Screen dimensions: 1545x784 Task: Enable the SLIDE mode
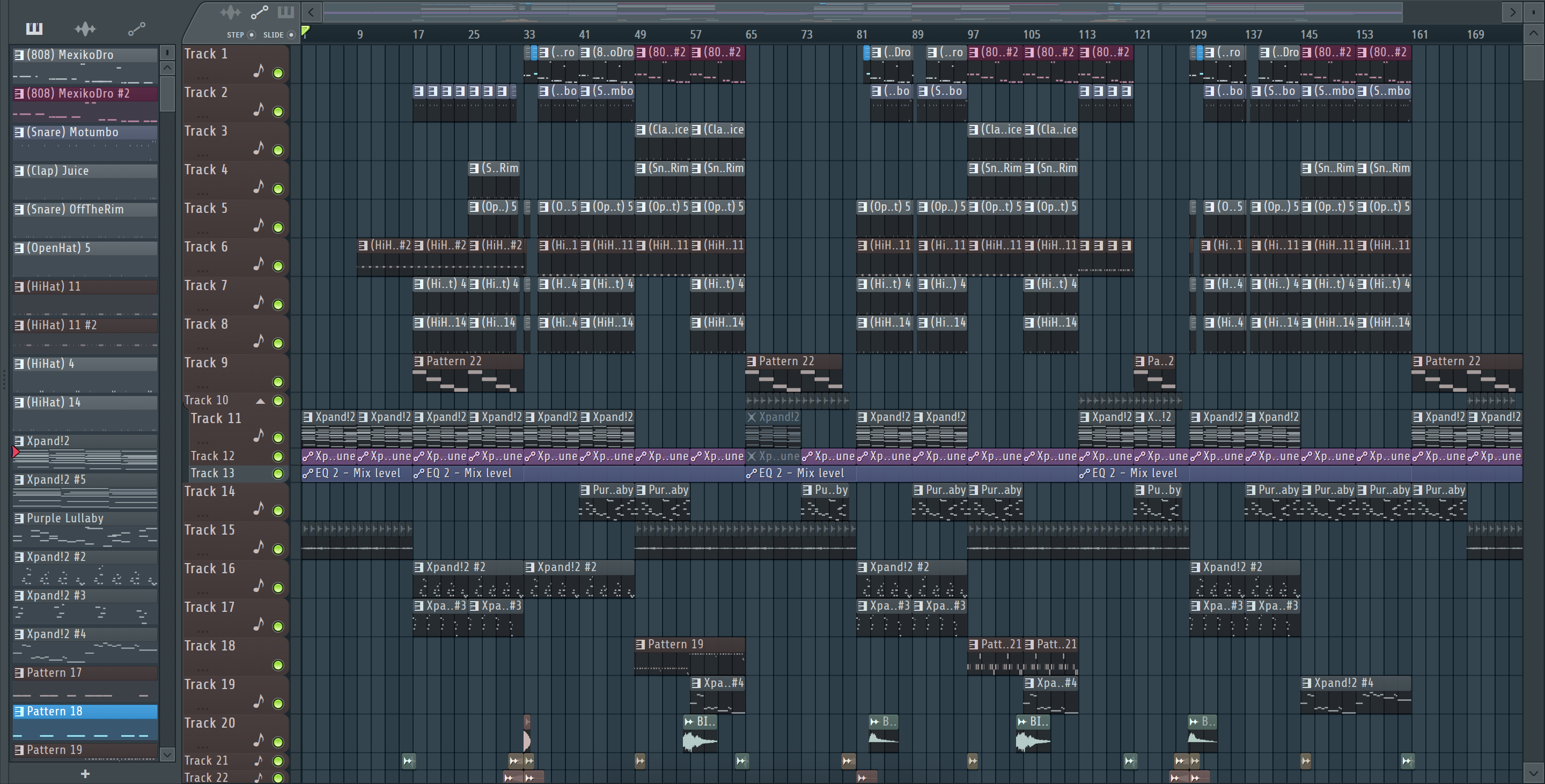click(x=291, y=35)
